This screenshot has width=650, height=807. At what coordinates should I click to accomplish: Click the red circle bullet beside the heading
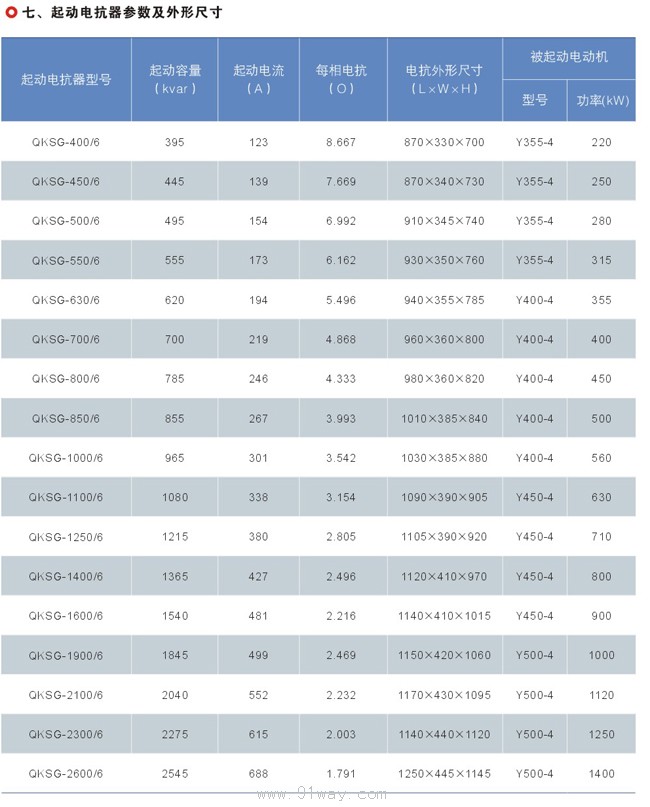pyautogui.click(x=10, y=14)
